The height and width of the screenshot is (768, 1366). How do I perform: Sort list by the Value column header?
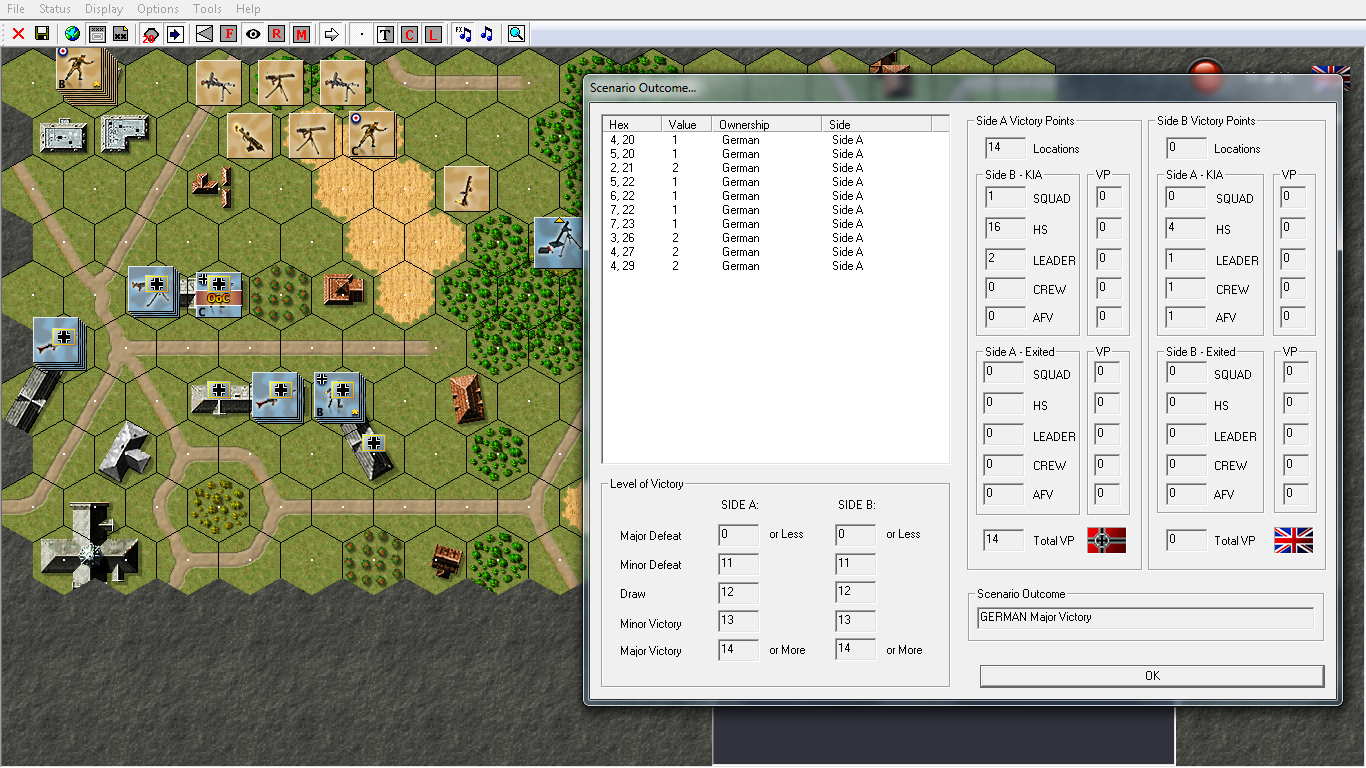click(x=687, y=125)
